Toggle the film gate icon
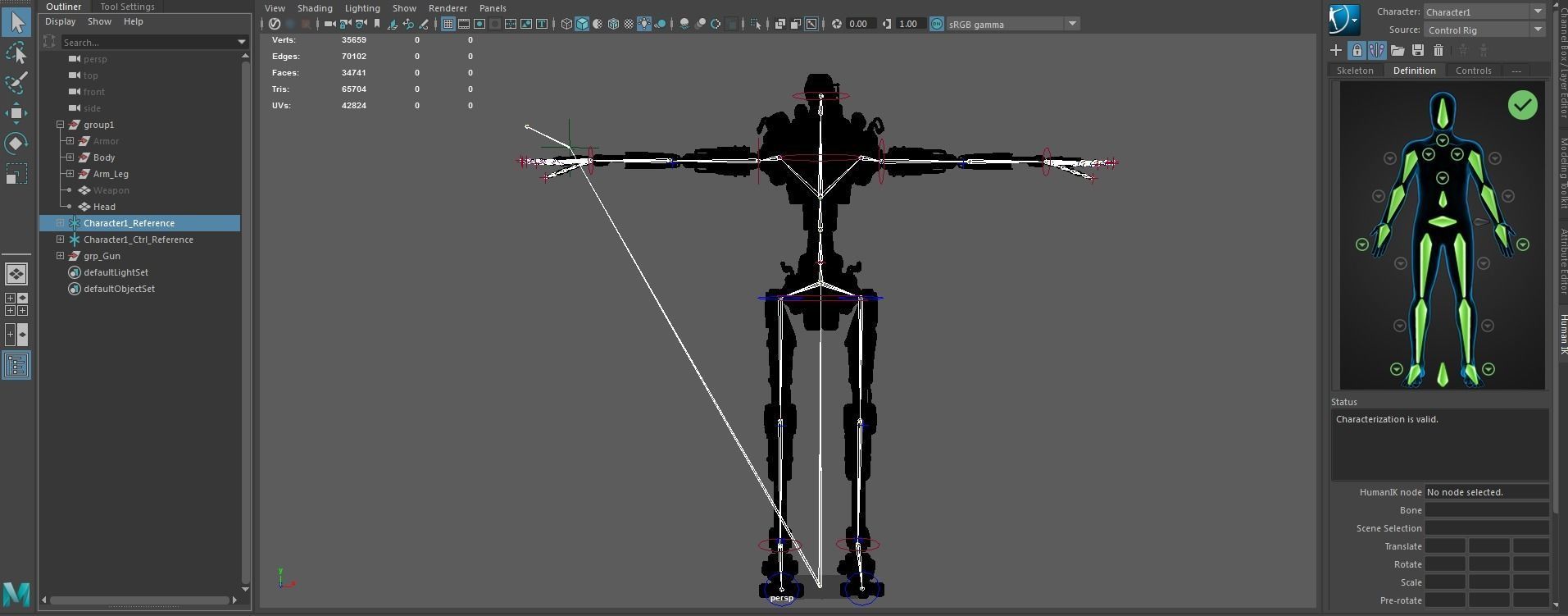 point(464,24)
